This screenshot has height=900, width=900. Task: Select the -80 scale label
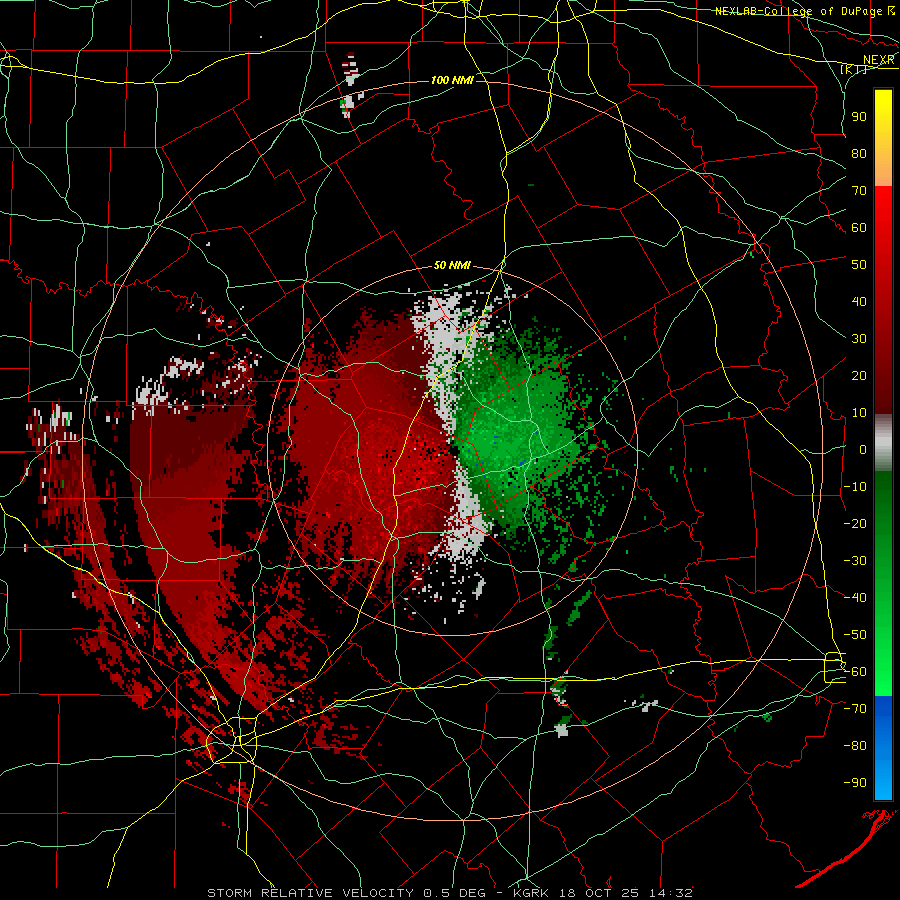tap(855, 746)
